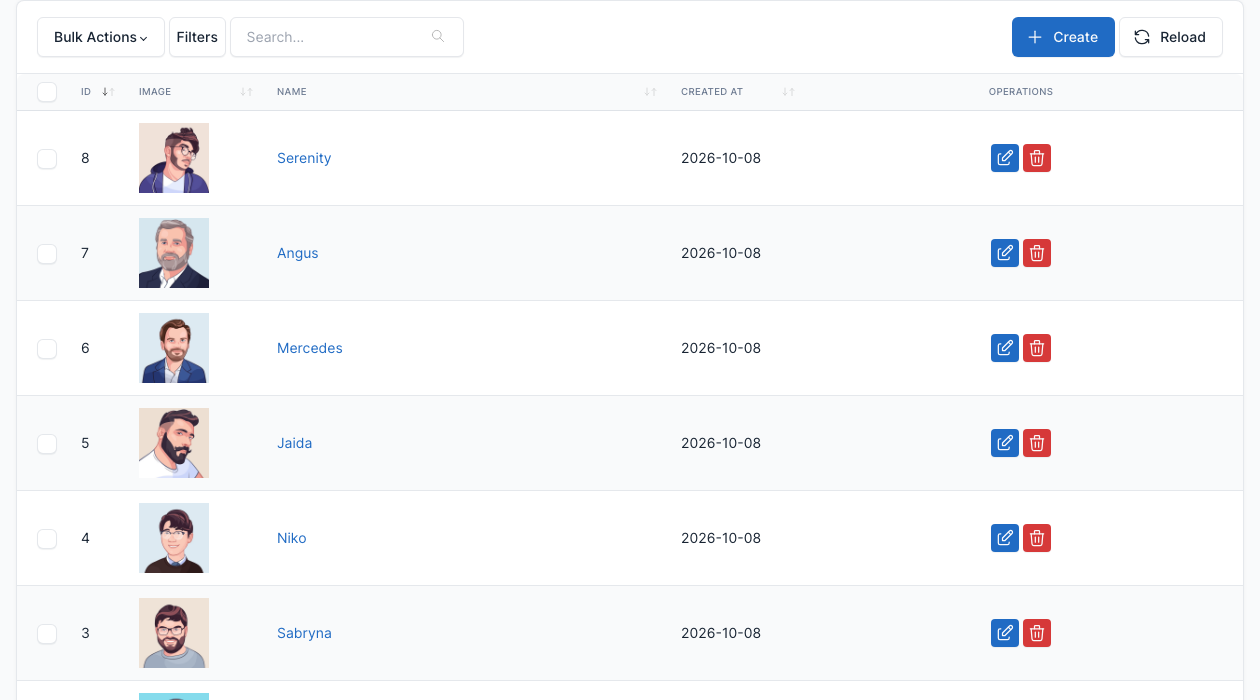
Task: Delete the Mercedes record
Action: (x=1037, y=348)
